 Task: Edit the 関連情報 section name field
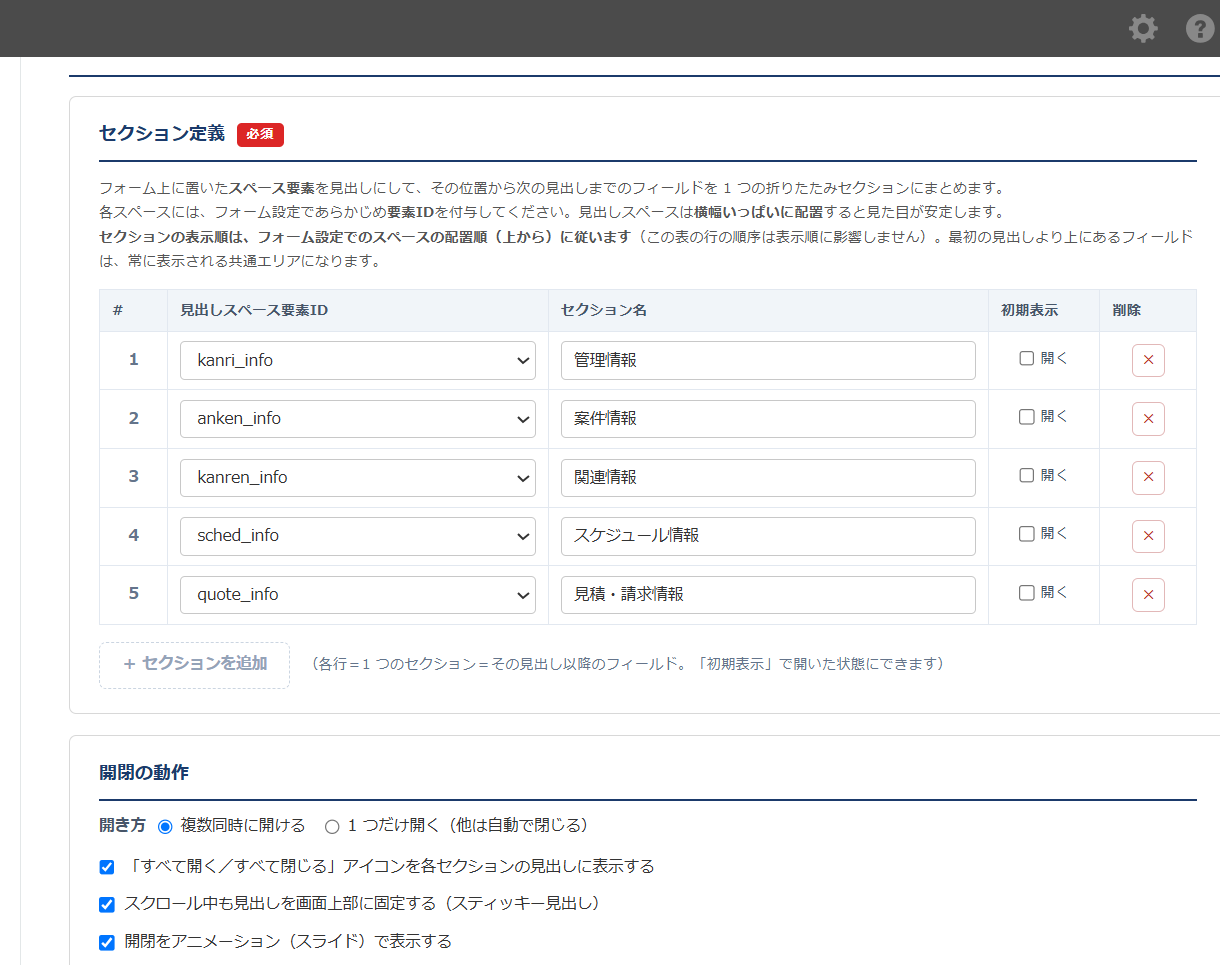[768, 478]
